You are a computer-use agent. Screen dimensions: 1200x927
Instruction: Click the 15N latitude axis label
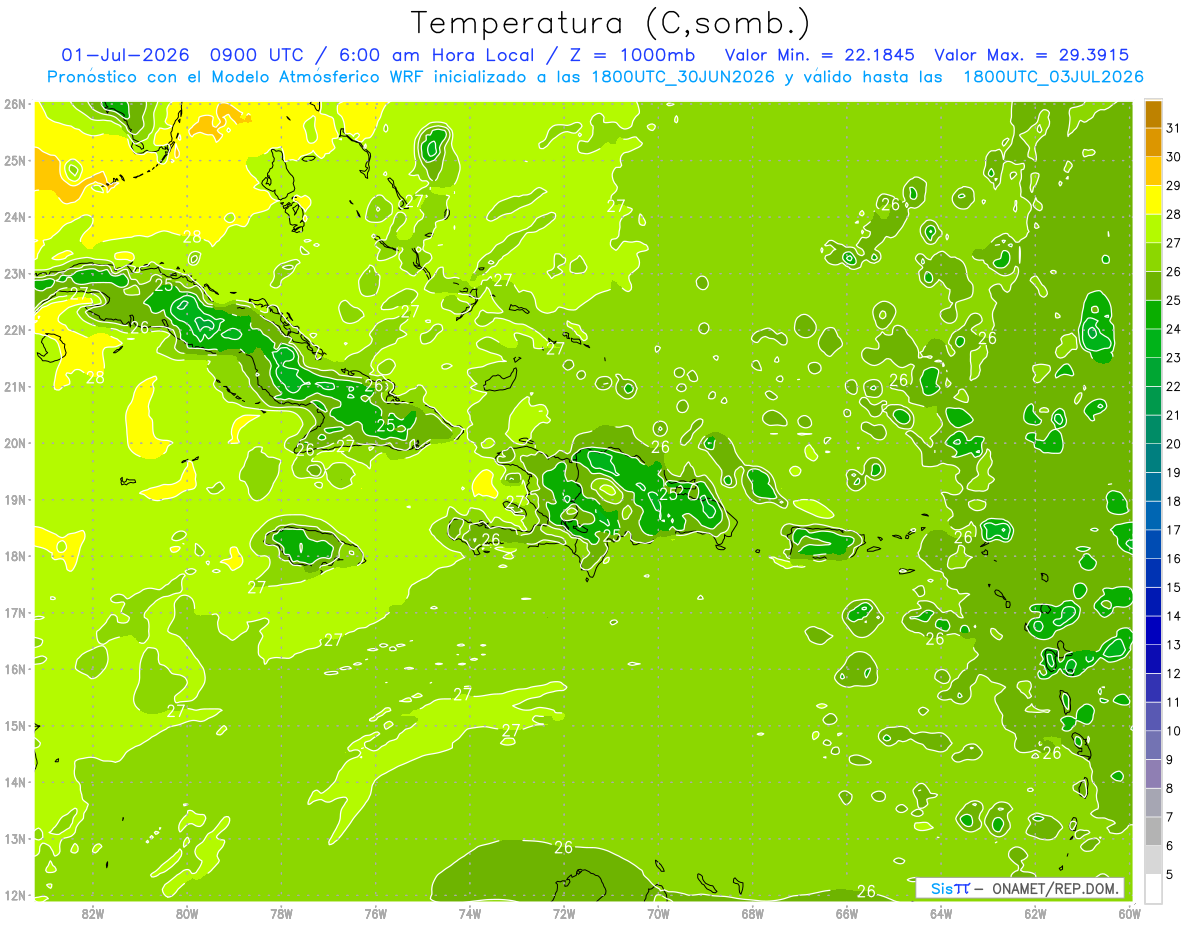coord(15,725)
